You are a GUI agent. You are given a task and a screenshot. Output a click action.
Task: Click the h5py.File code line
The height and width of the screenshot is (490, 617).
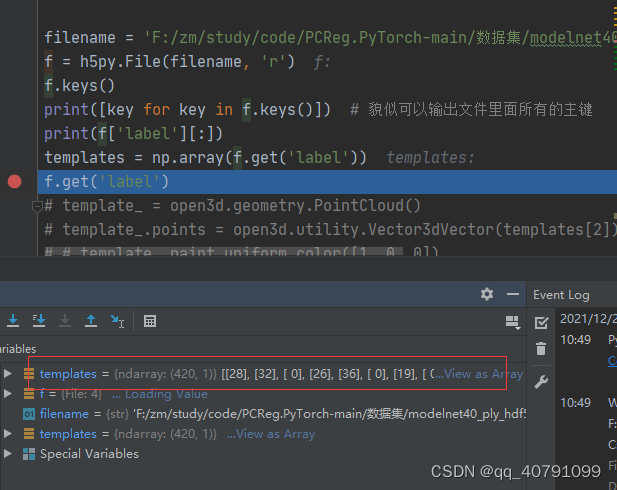pos(169,62)
